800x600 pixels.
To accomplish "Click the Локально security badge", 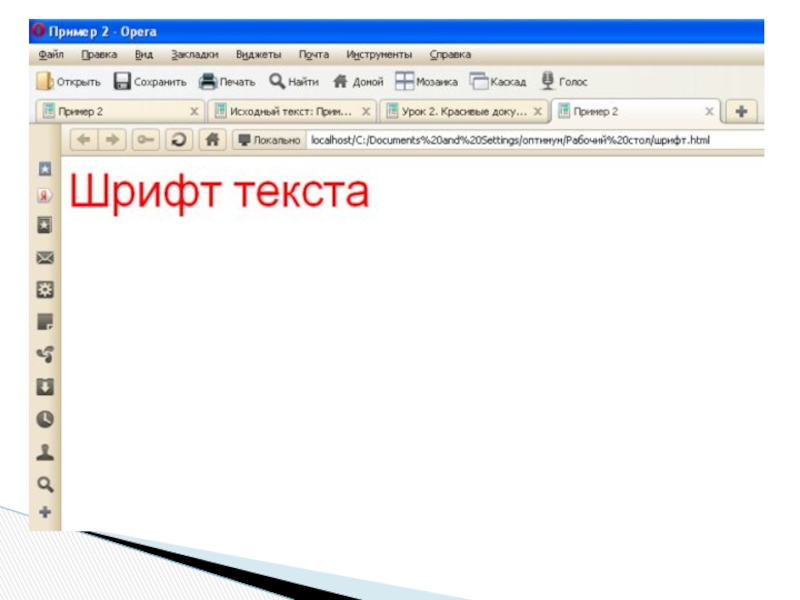I will [x=268, y=141].
